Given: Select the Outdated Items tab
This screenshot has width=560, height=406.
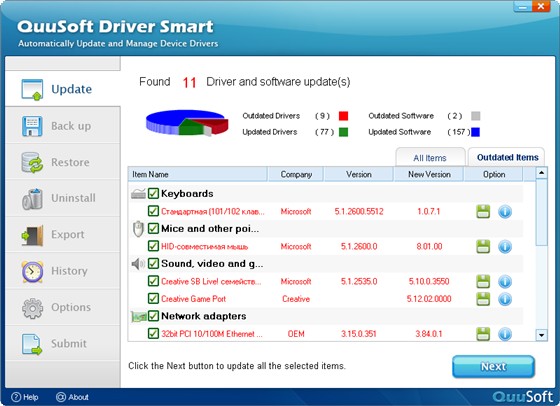Looking at the screenshot, I should click(x=508, y=157).
